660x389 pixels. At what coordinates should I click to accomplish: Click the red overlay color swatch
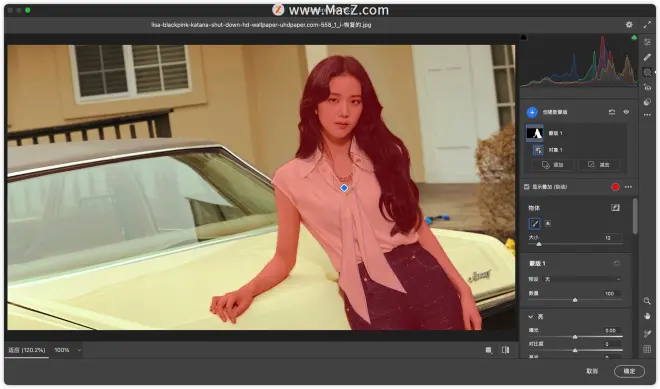(615, 187)
